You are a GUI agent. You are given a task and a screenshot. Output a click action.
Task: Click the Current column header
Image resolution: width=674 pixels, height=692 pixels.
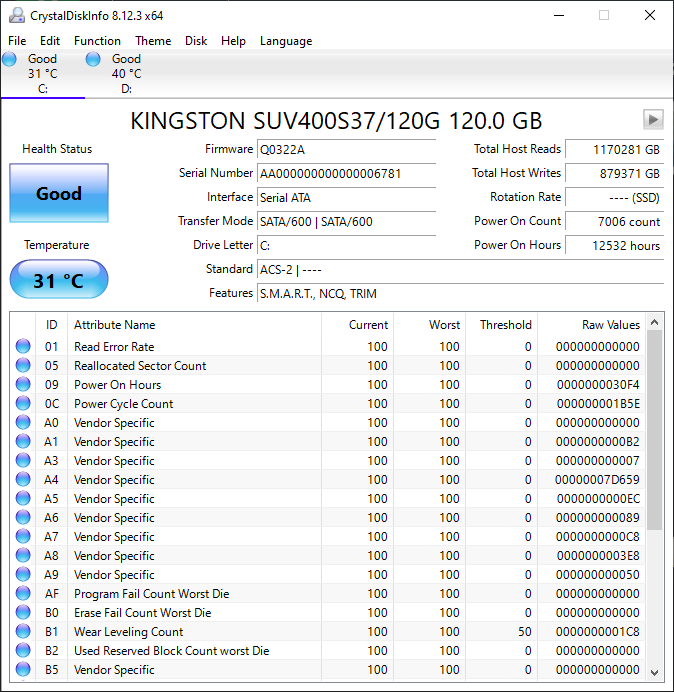click(x=358, y=325)
